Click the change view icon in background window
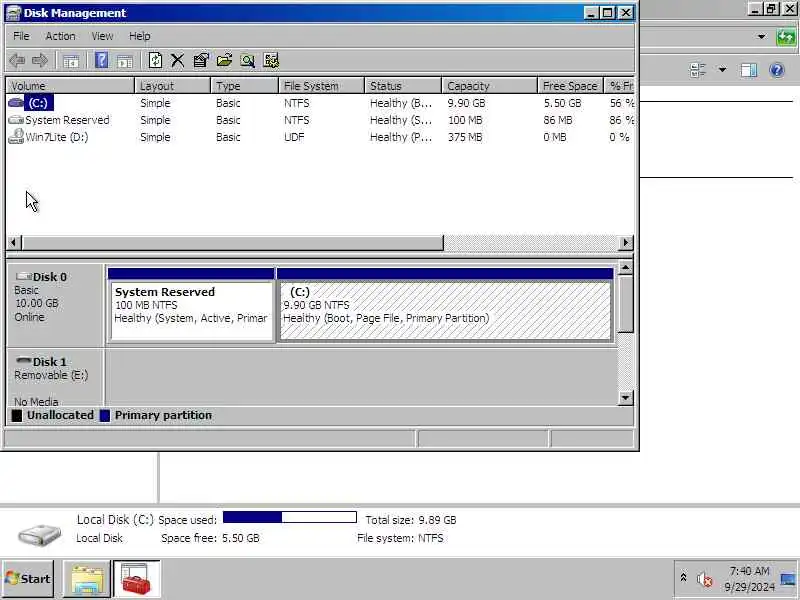 point(697,70)
